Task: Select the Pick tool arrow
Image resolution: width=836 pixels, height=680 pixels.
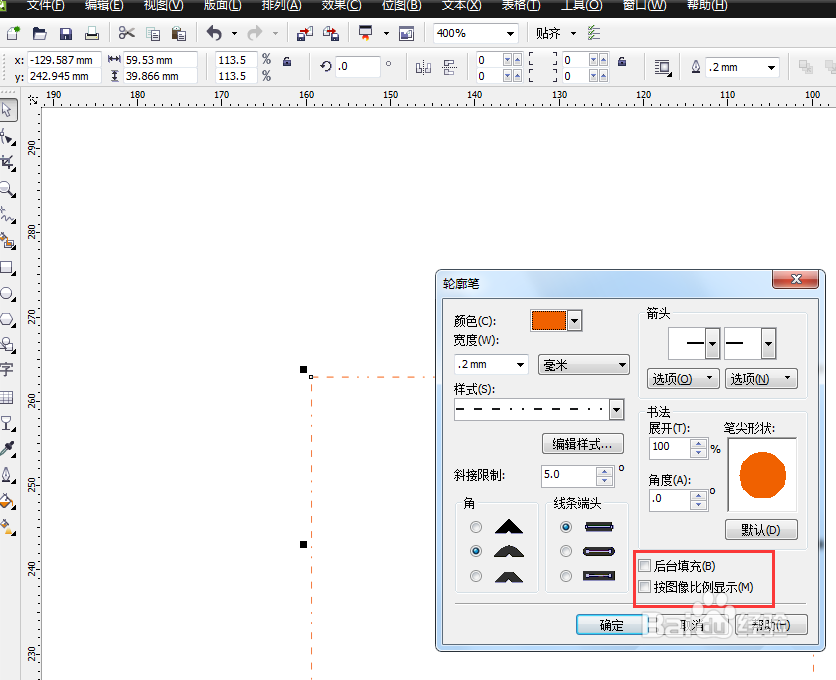Action: click(x=7, y=110)
